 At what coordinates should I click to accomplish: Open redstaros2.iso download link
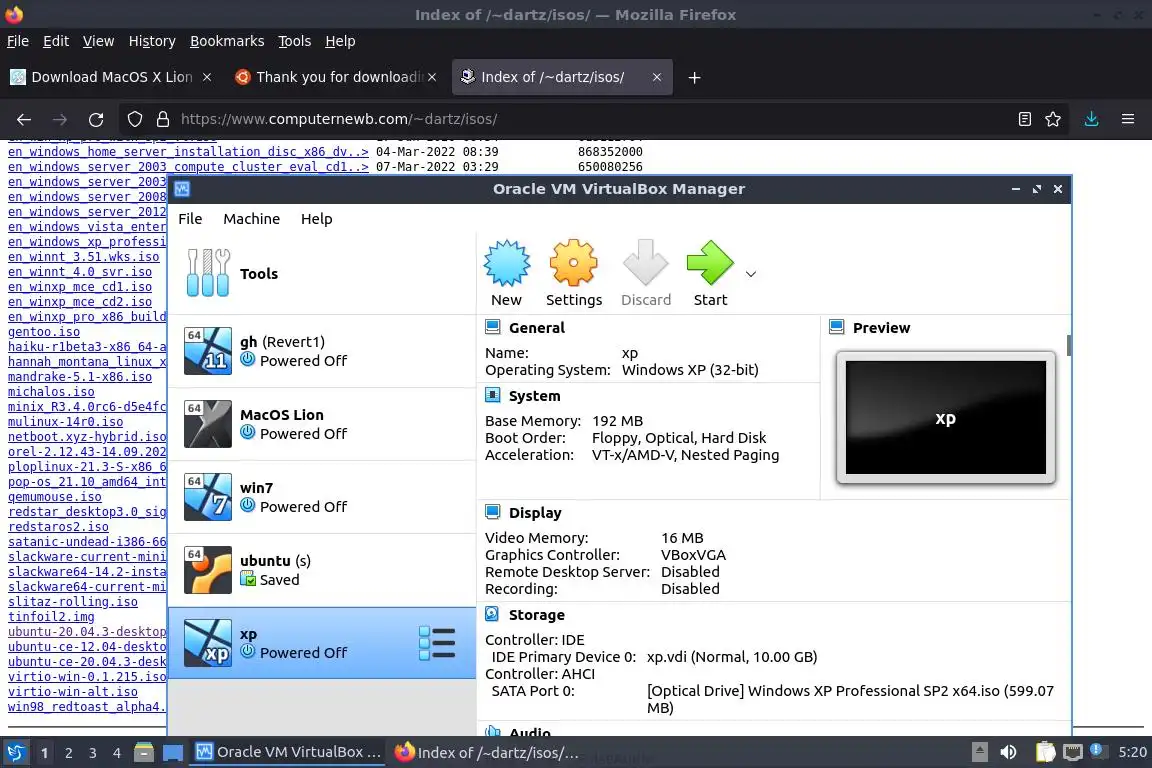[58, 526]
